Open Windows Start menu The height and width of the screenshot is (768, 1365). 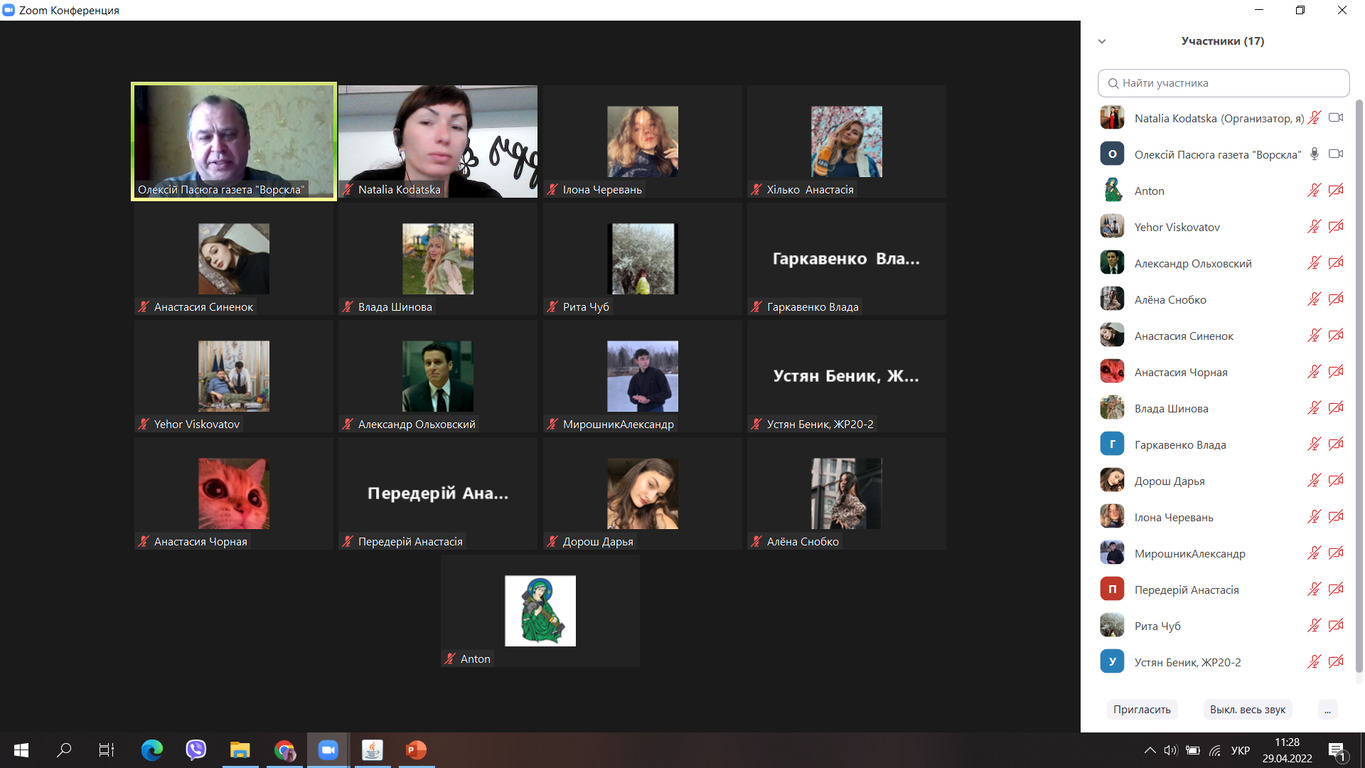[x=21, y=749]
